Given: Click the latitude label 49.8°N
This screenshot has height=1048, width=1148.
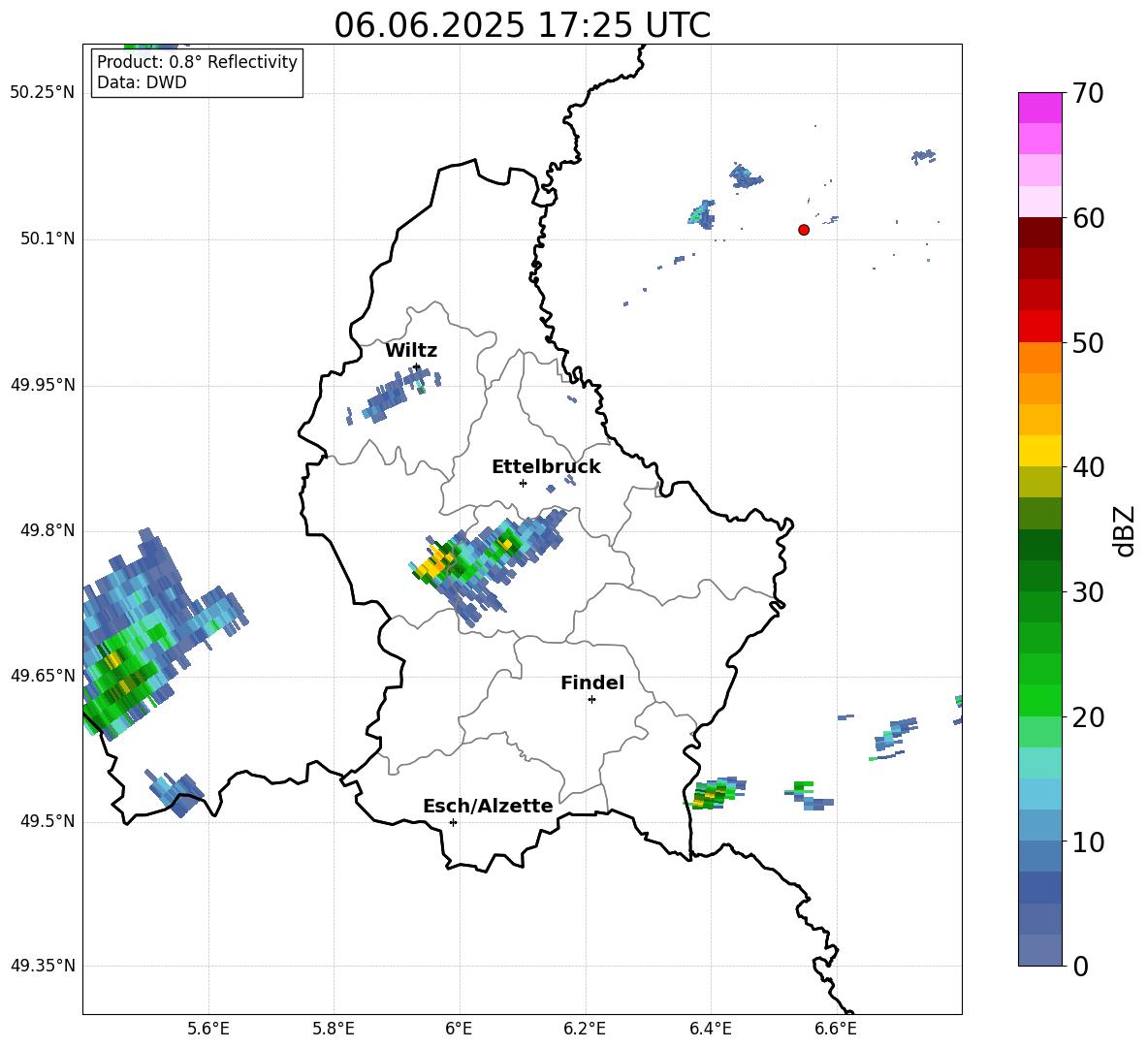Looking at the screenshot, I should point(48,530).
